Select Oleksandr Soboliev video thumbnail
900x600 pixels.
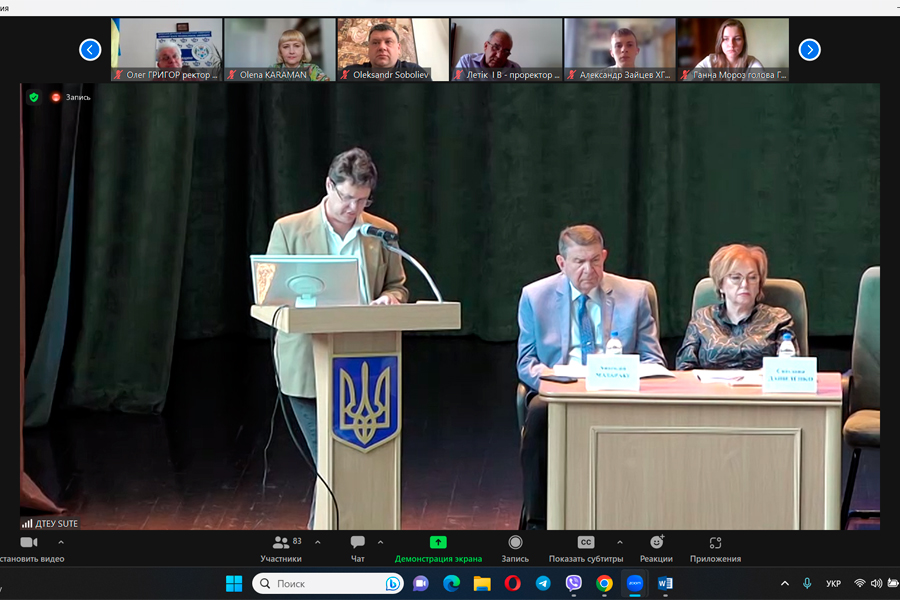pyautogui.click(x=393, y=49)
